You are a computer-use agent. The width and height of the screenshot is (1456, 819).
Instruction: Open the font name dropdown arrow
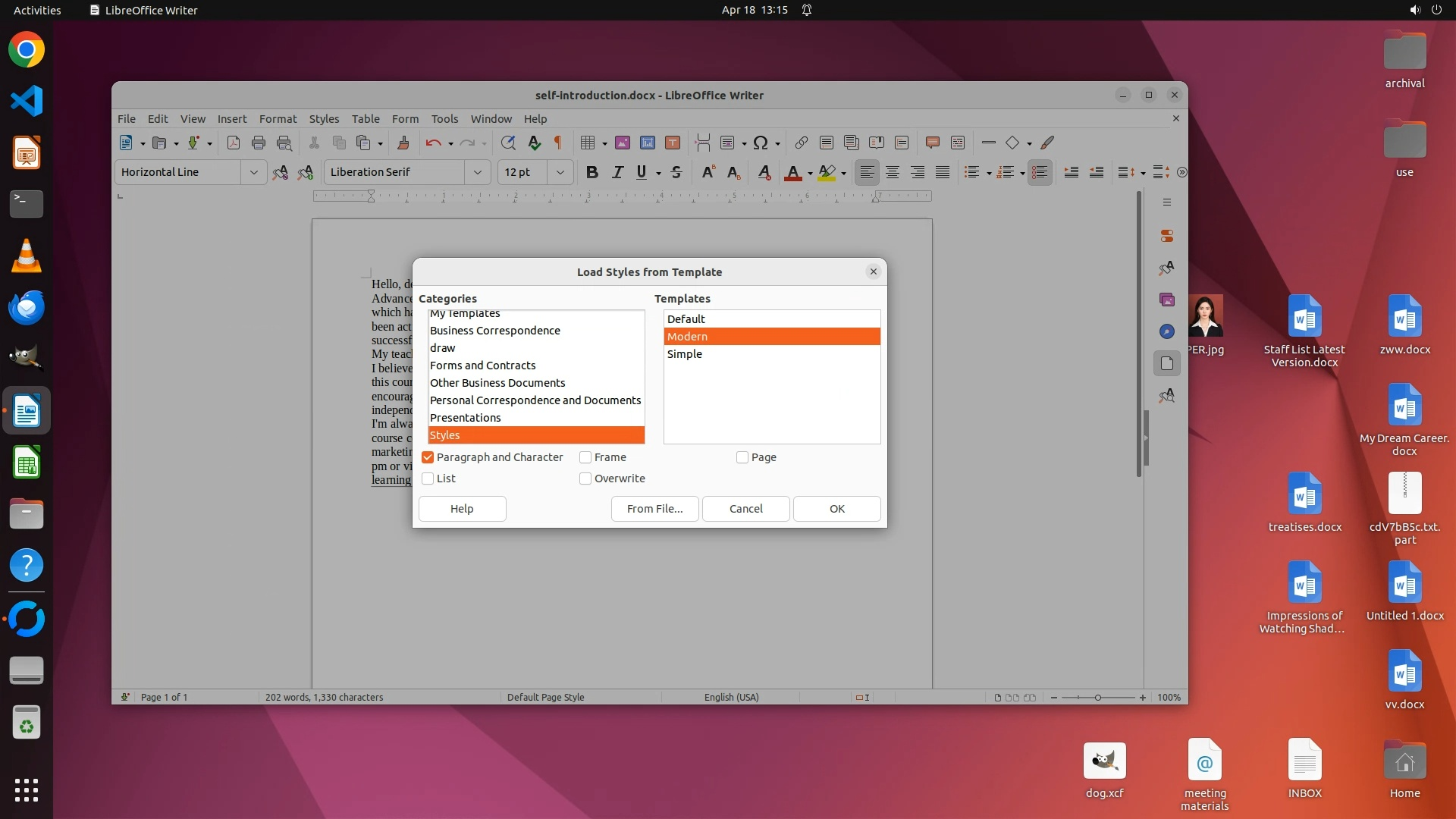[x=478, y=173]
